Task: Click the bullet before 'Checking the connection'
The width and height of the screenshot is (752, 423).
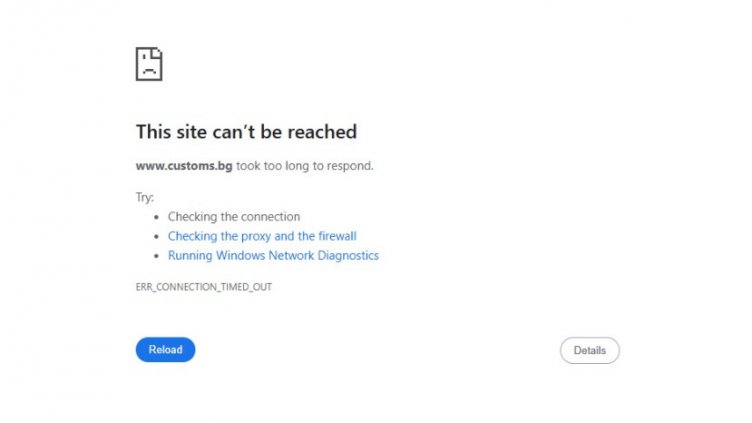Action: 156,217
